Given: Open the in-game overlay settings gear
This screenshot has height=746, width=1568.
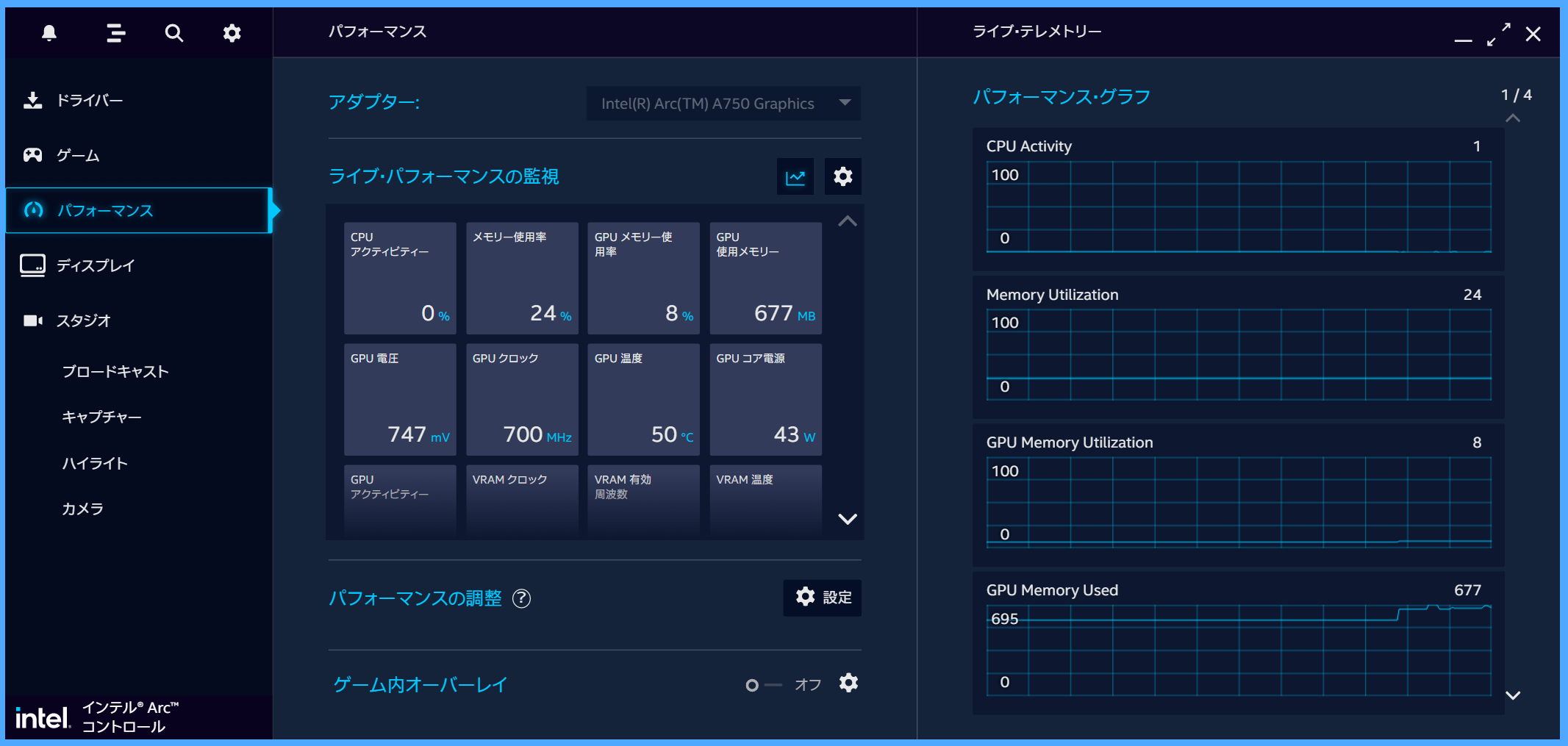Looking at the screenshot, I should pyautogui.click(x=848, y=684).
